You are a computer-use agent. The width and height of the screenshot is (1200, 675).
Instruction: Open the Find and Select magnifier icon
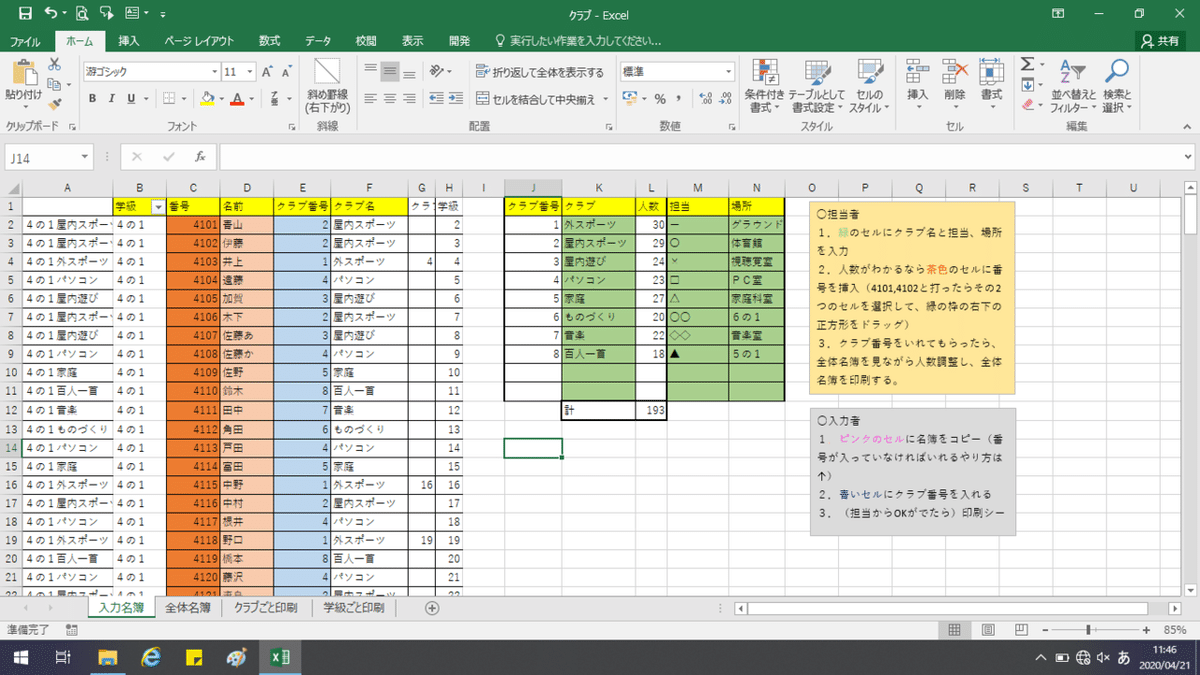1116,71
